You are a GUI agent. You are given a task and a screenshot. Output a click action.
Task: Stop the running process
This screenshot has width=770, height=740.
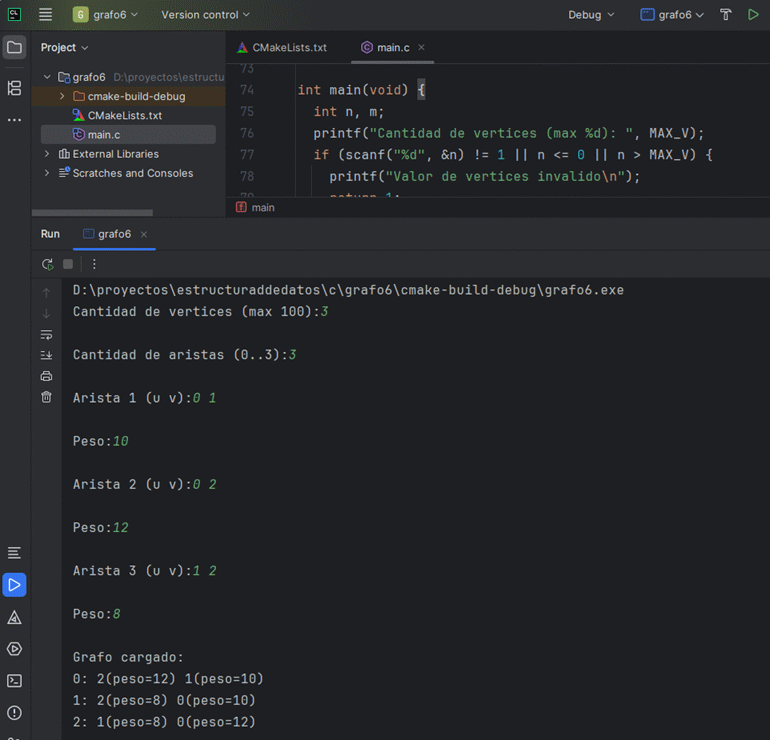point(68,264)
